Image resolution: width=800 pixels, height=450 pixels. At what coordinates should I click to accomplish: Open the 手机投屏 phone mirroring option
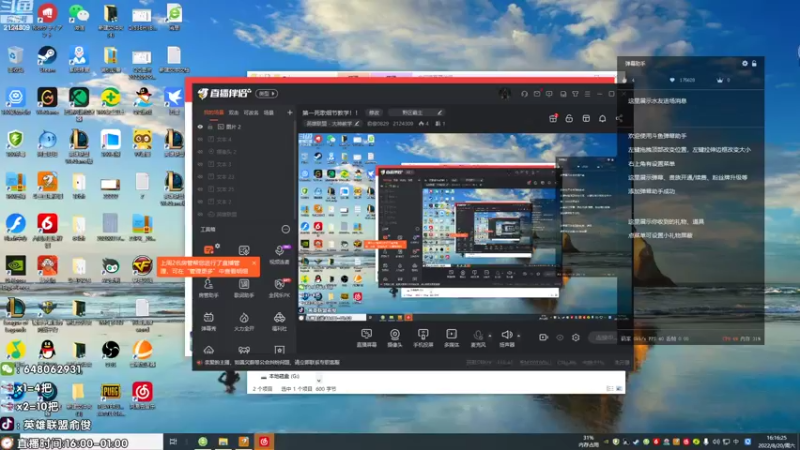point(423,338)
